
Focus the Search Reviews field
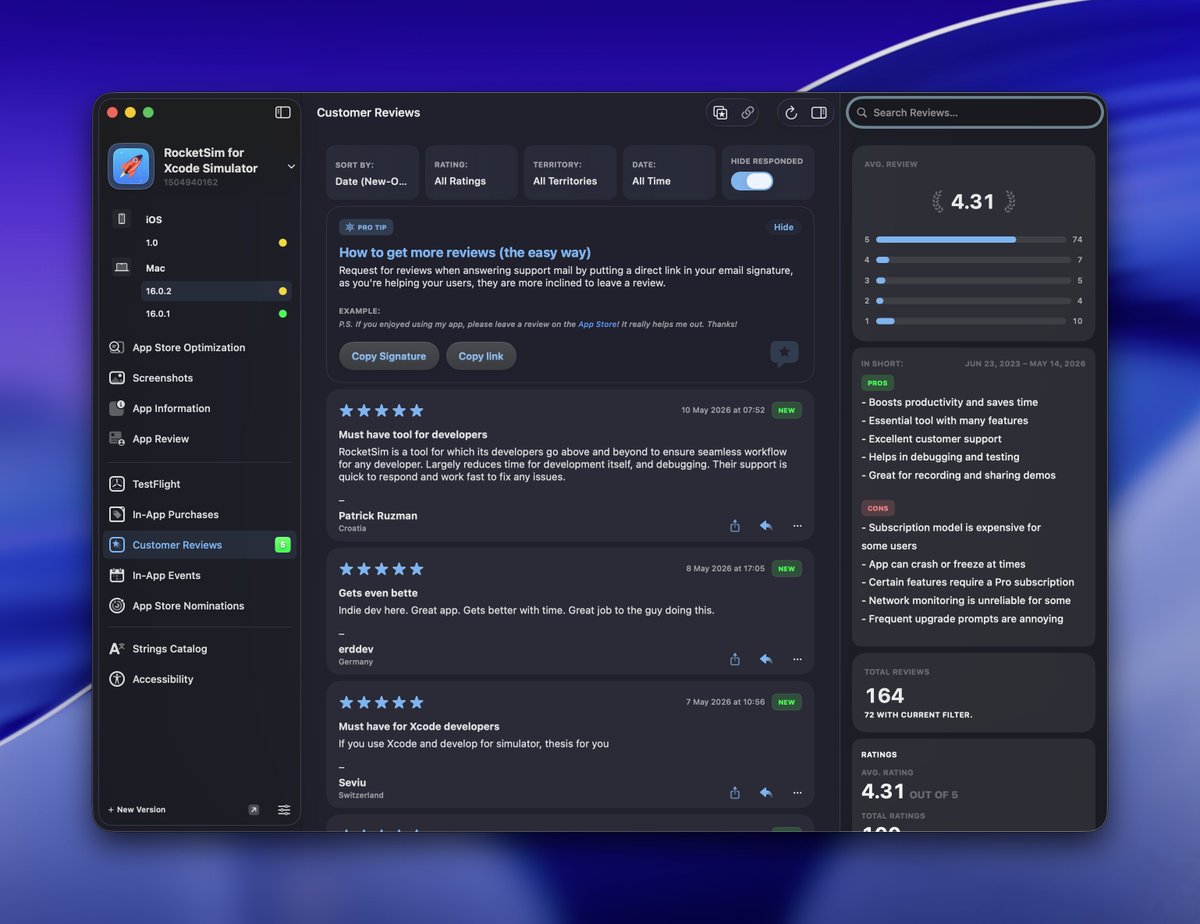[x=975, y=113]
